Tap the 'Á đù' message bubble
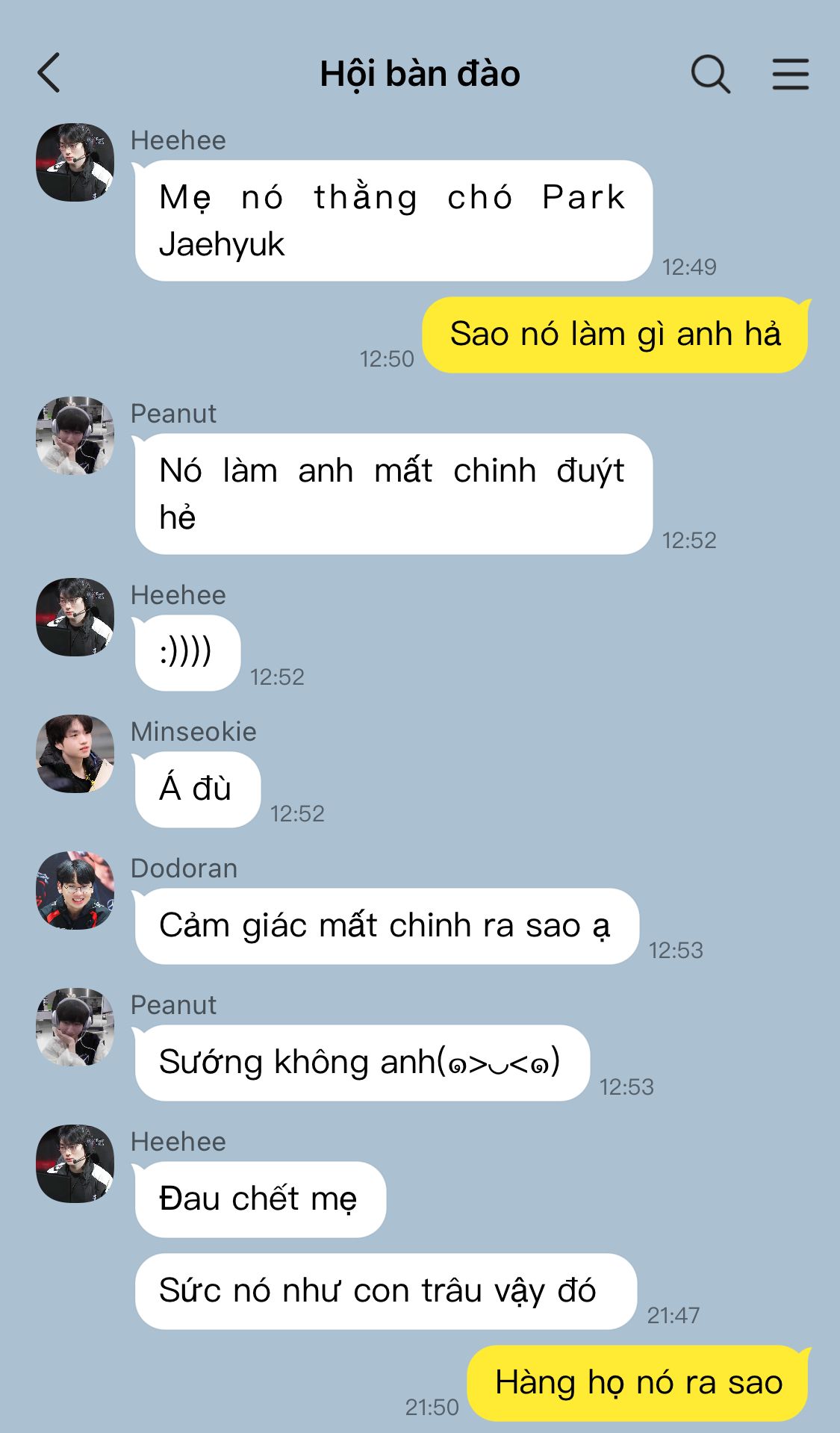The height and width of the screenshot is (1433, 840). [x=197, y=789]
